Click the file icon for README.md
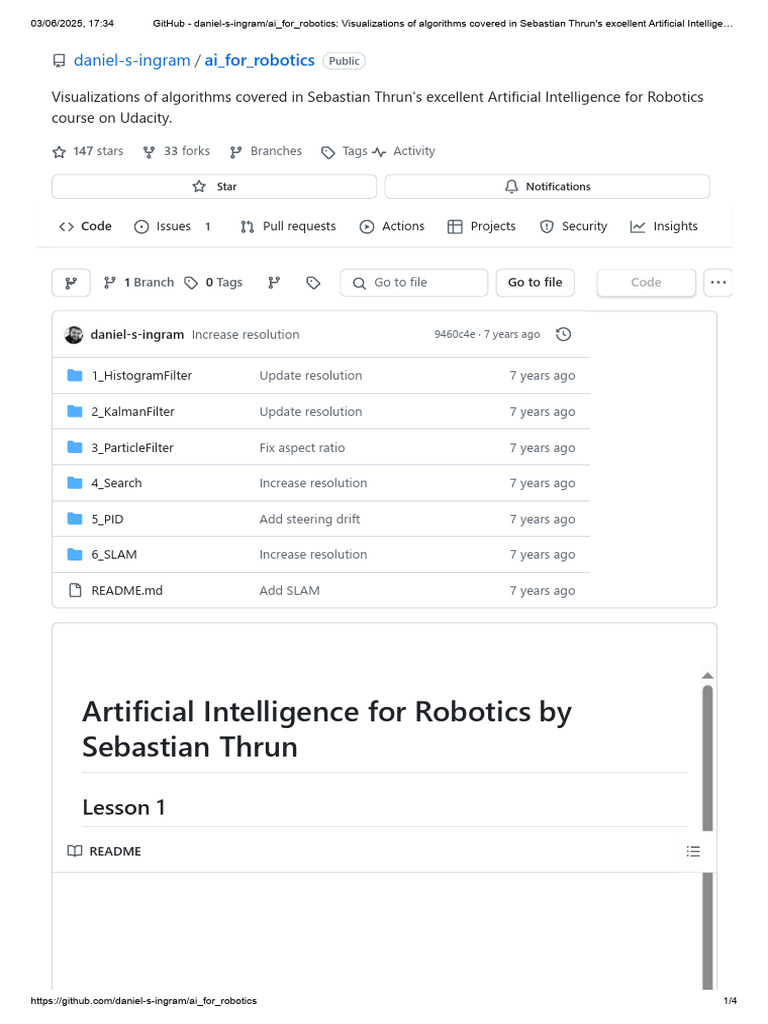Image resolution: width=768 pixels, height=1024 pixels. [75, 590]
